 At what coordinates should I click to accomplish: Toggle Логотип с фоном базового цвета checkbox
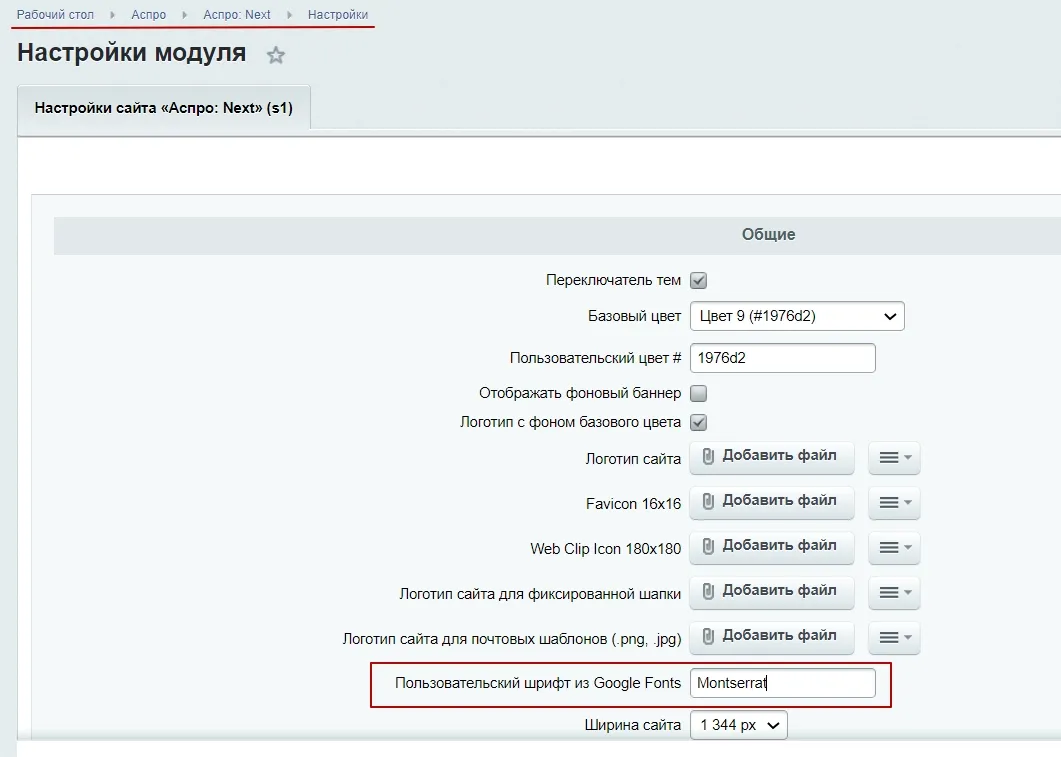pos(698,422)
